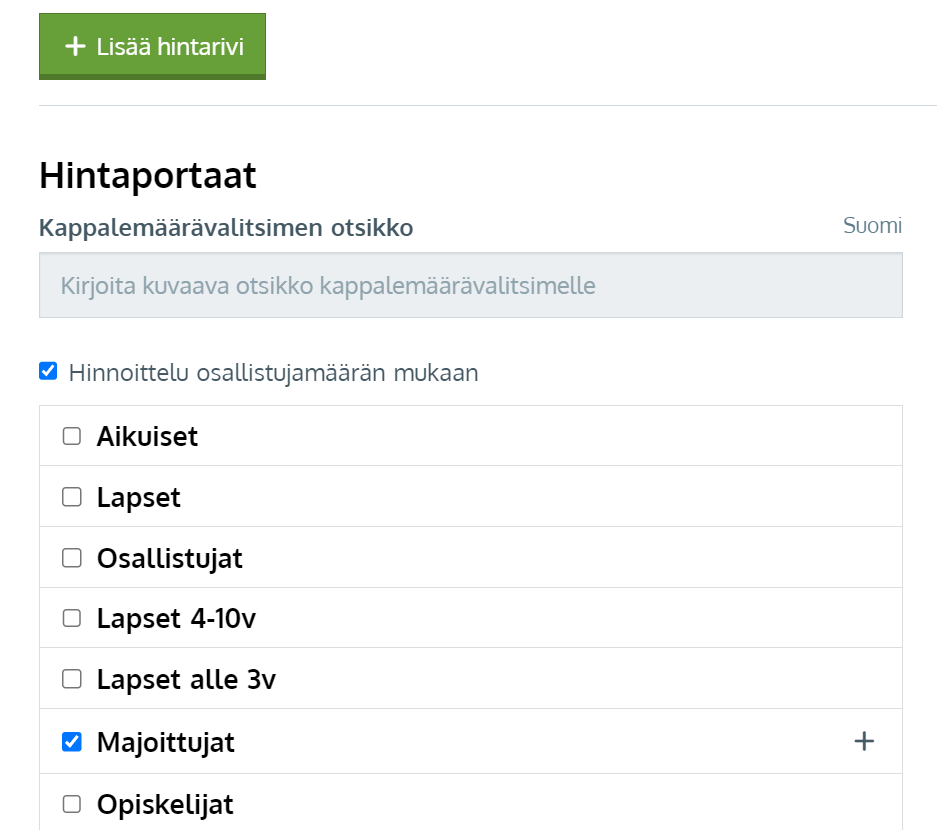The height and width of the screenshot is (830, 937).
Task: Click the plus icon in Majoittujat row
Action: (863, 742)
